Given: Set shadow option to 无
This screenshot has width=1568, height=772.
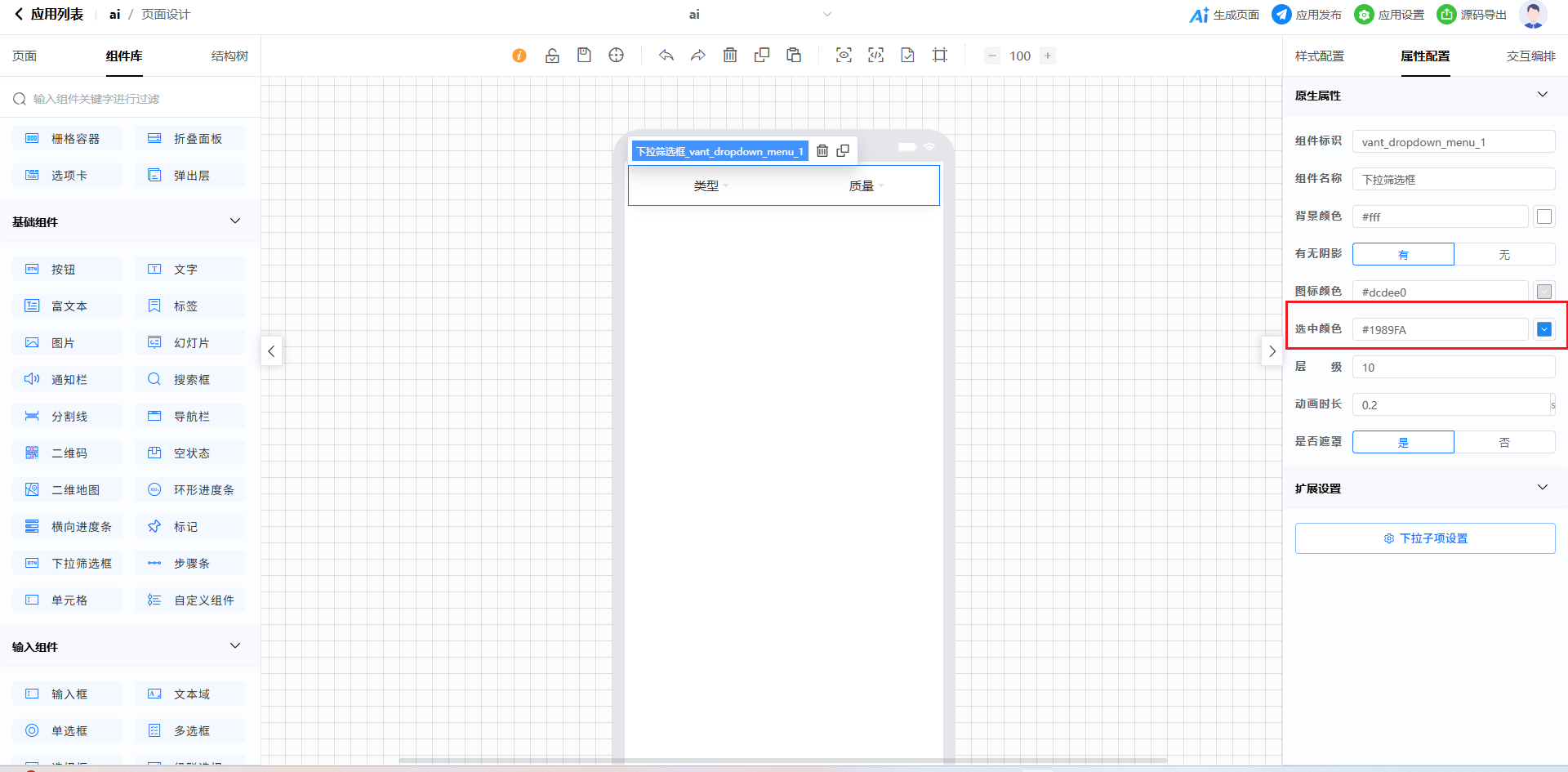Looking at the screenshot, I should 1504,255.
